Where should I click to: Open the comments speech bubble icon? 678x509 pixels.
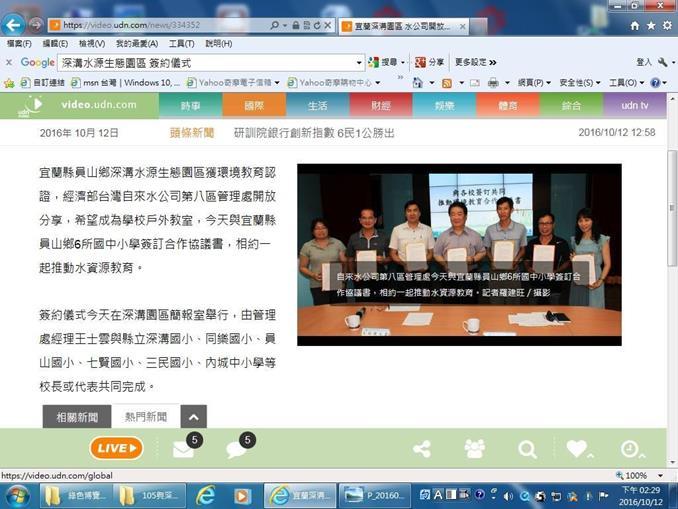(237, 450)
